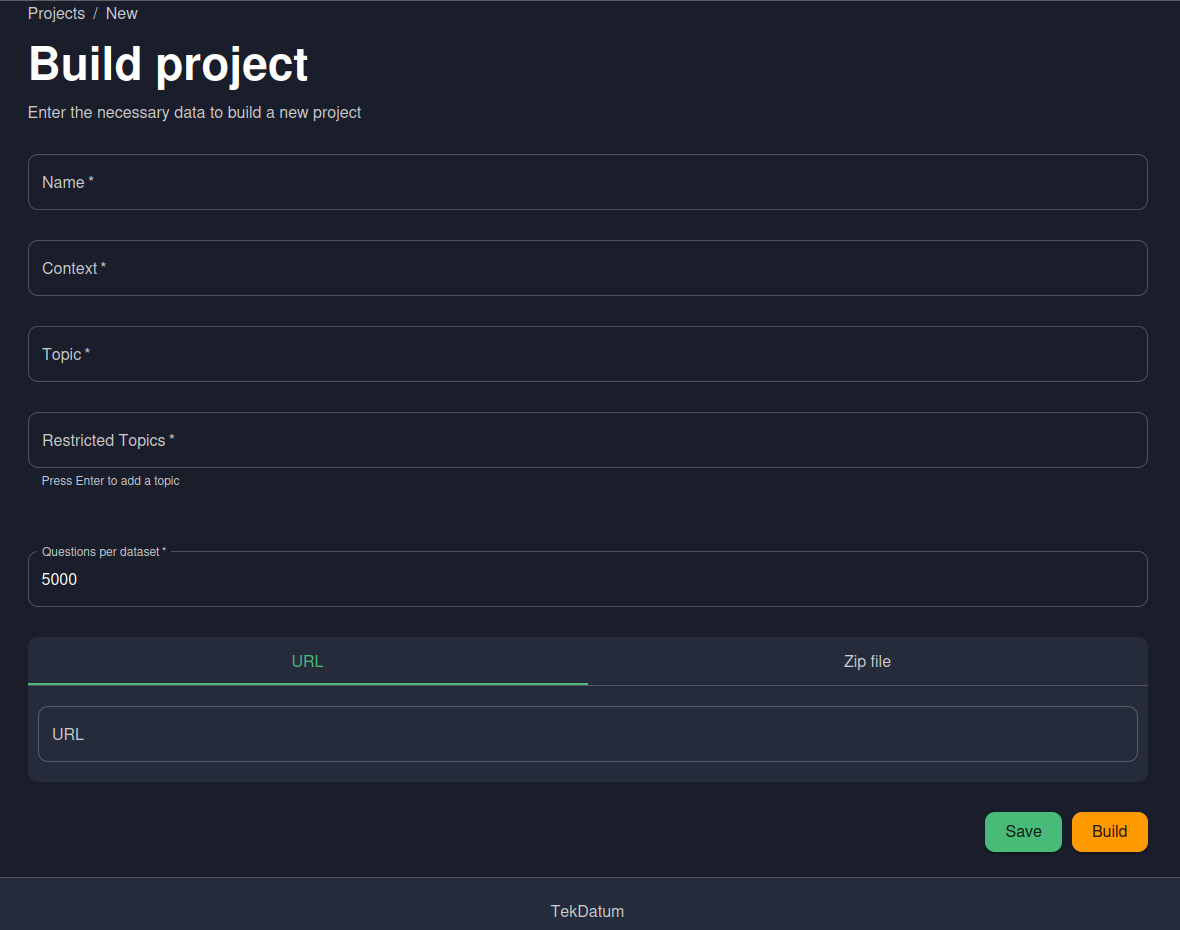Click the green underline beneath URL tab

[307, 684]
